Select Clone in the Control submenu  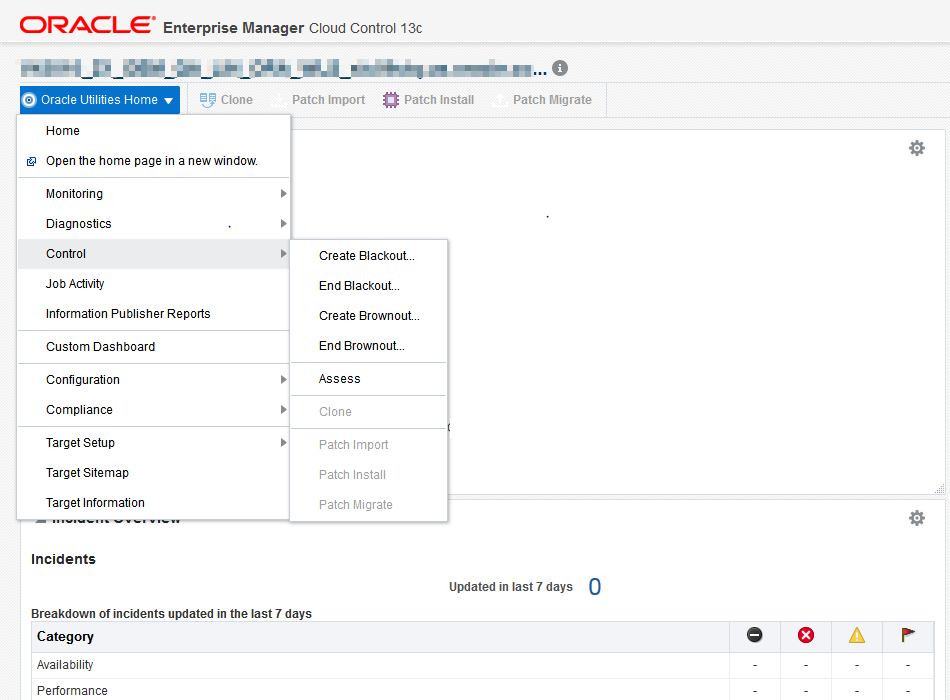pyautogui.click(x=368, y=412)
